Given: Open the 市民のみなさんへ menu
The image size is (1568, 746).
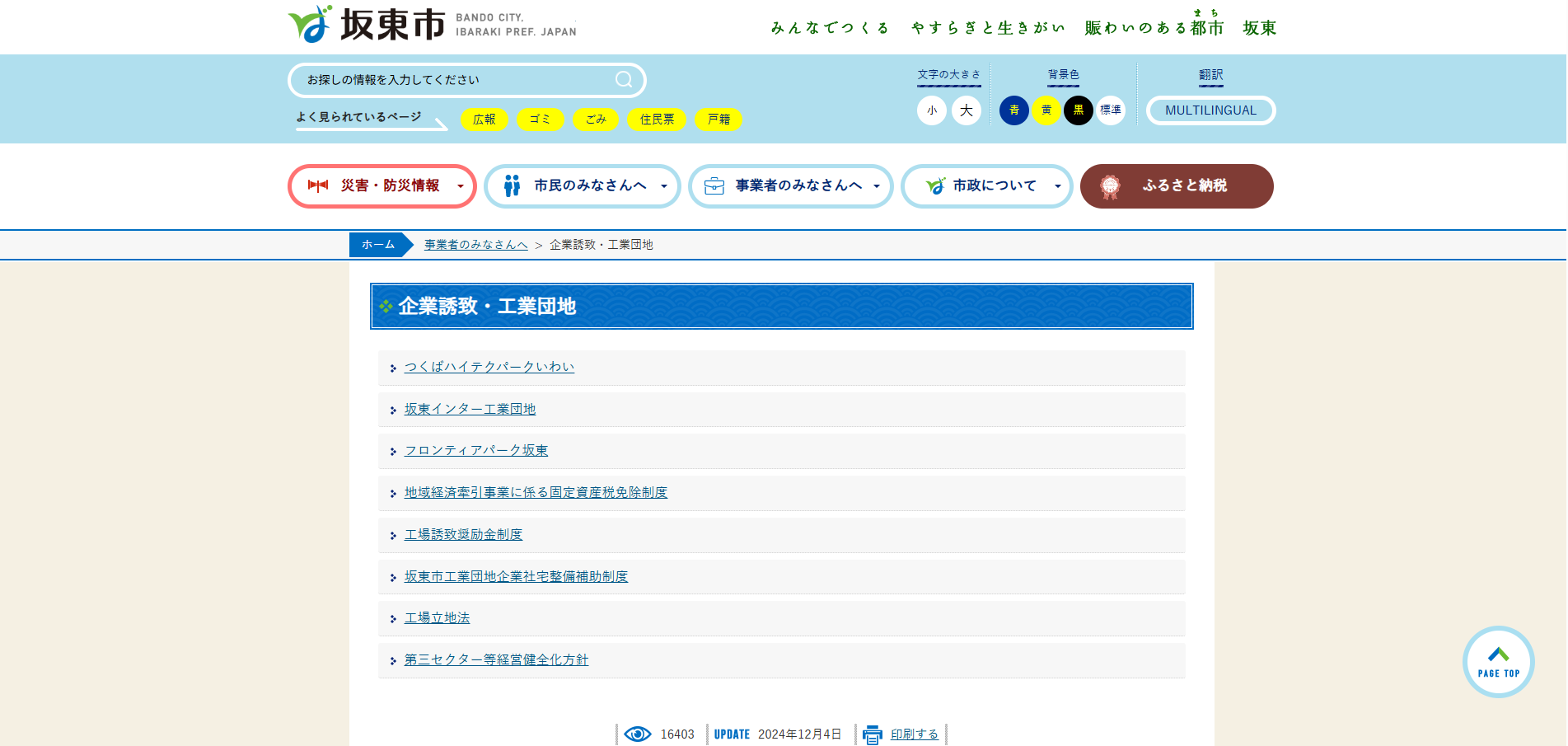Looking at the screenshot, I should click(583, 186).
